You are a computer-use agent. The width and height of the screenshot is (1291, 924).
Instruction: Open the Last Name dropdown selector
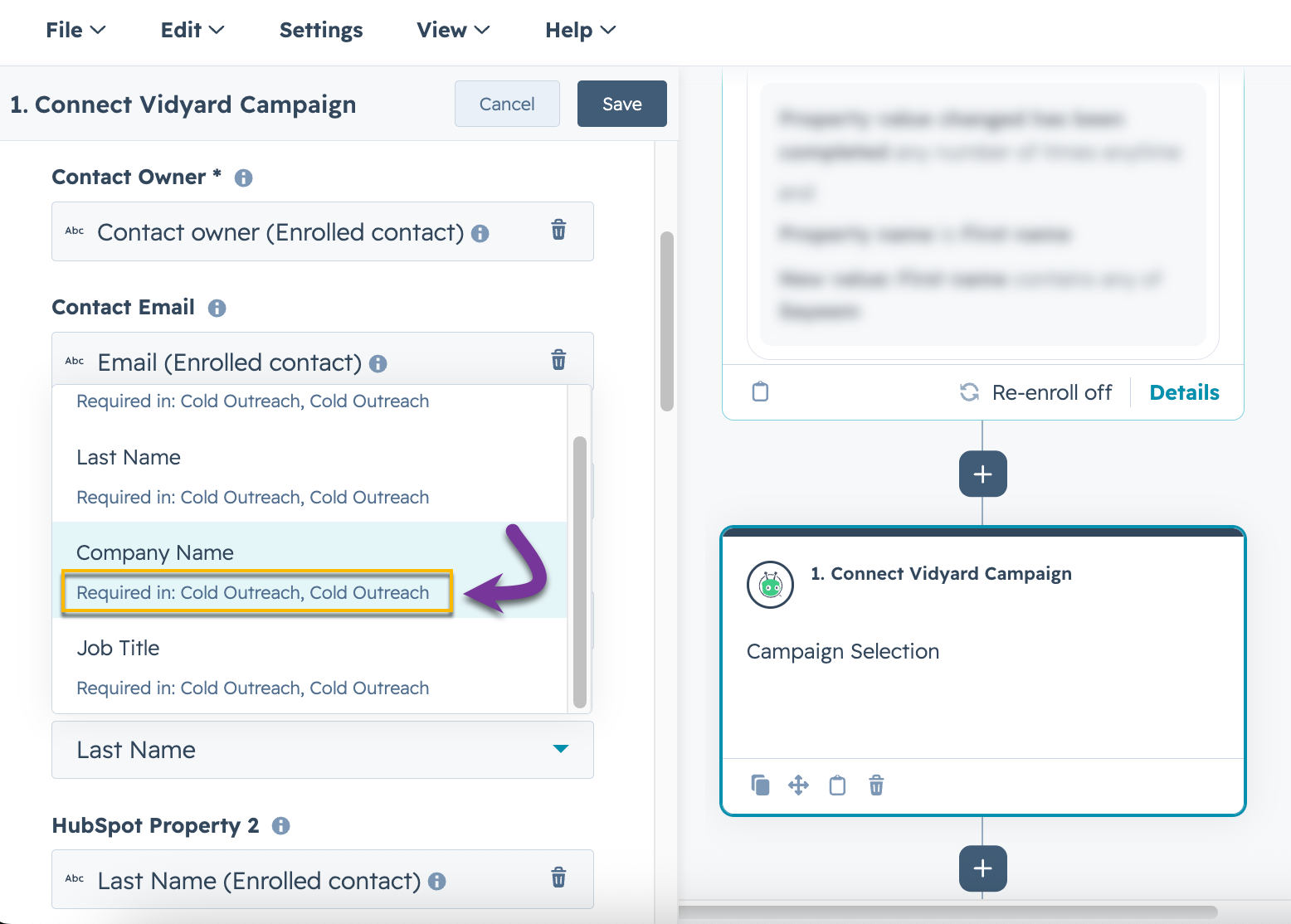pos(323,750)
